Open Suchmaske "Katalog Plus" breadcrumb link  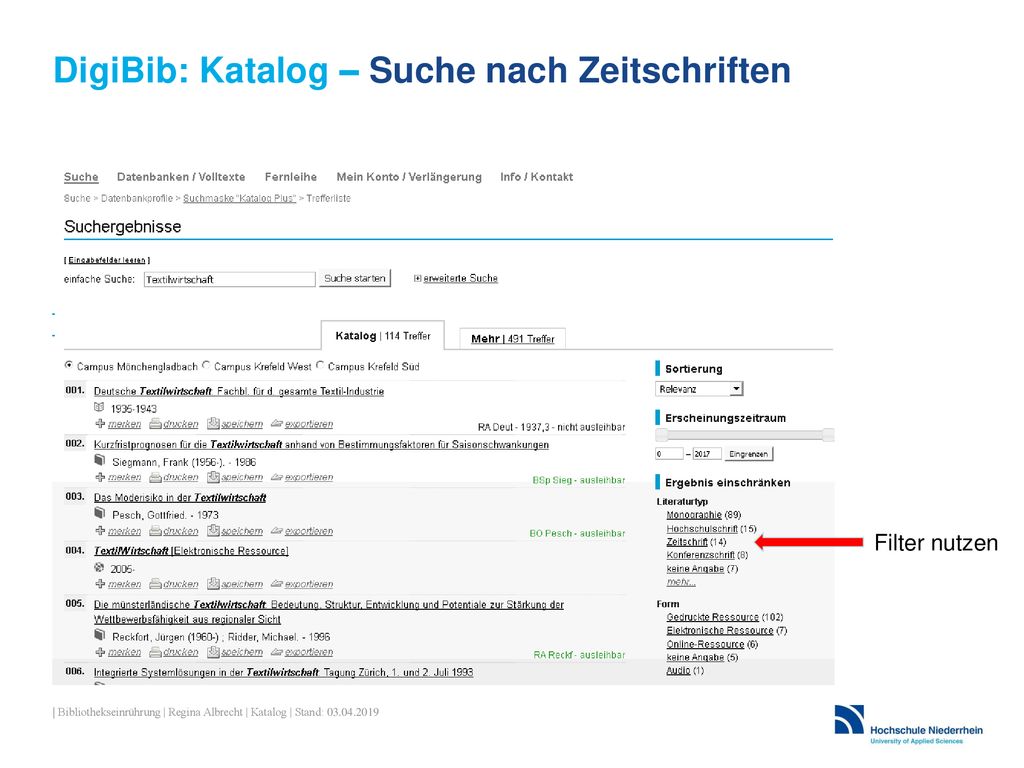click(240, 199)
